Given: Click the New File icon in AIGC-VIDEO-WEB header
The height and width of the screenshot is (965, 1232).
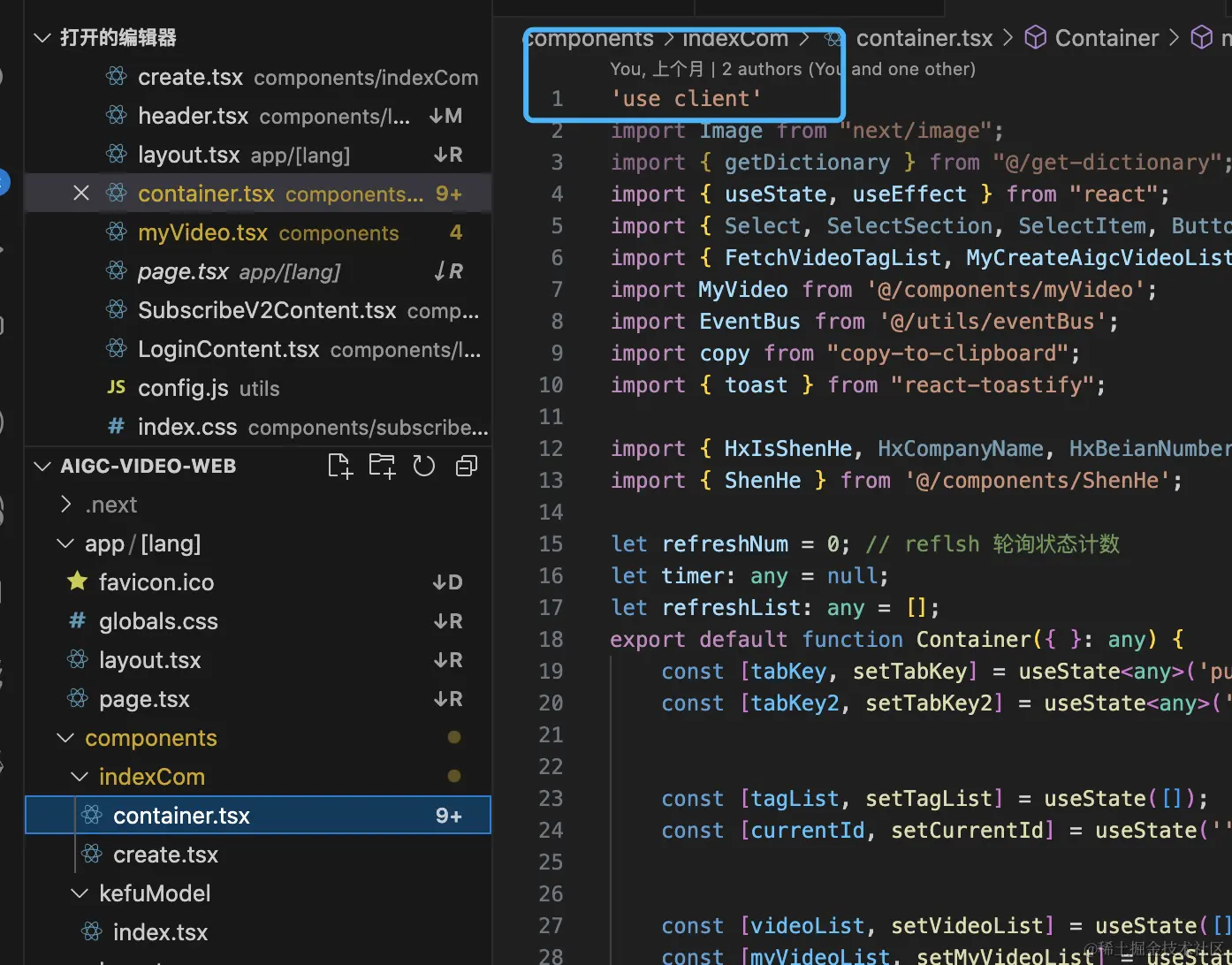Looking at the screenshot, I should [340, 466].
